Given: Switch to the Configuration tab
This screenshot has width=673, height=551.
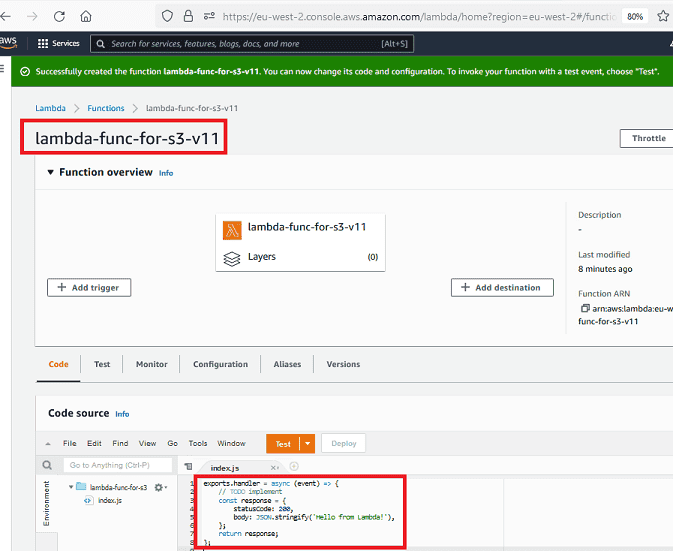Looking at the screenshot, I should click(x=220, y=364).
